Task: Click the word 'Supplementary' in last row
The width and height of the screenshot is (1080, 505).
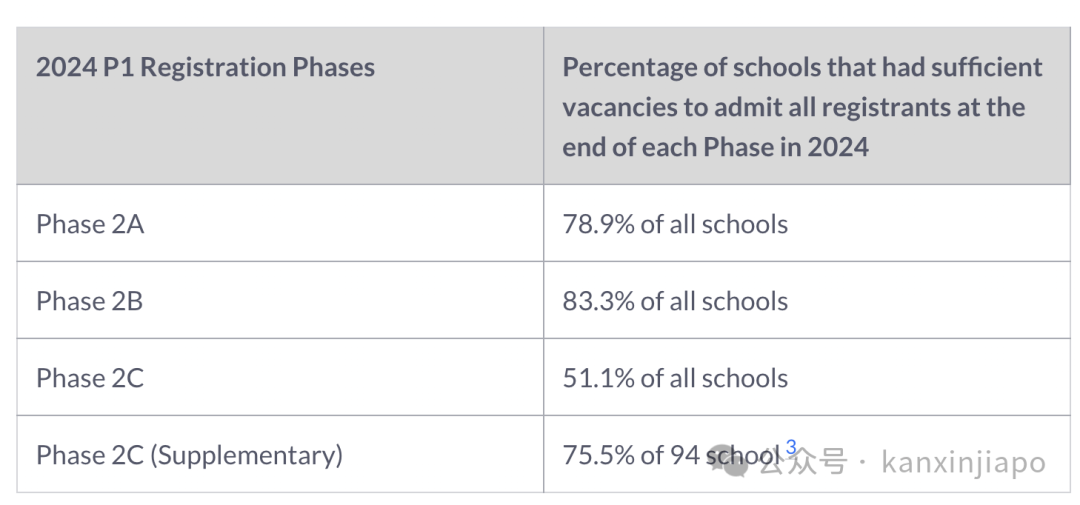Action: pos(247,455)
